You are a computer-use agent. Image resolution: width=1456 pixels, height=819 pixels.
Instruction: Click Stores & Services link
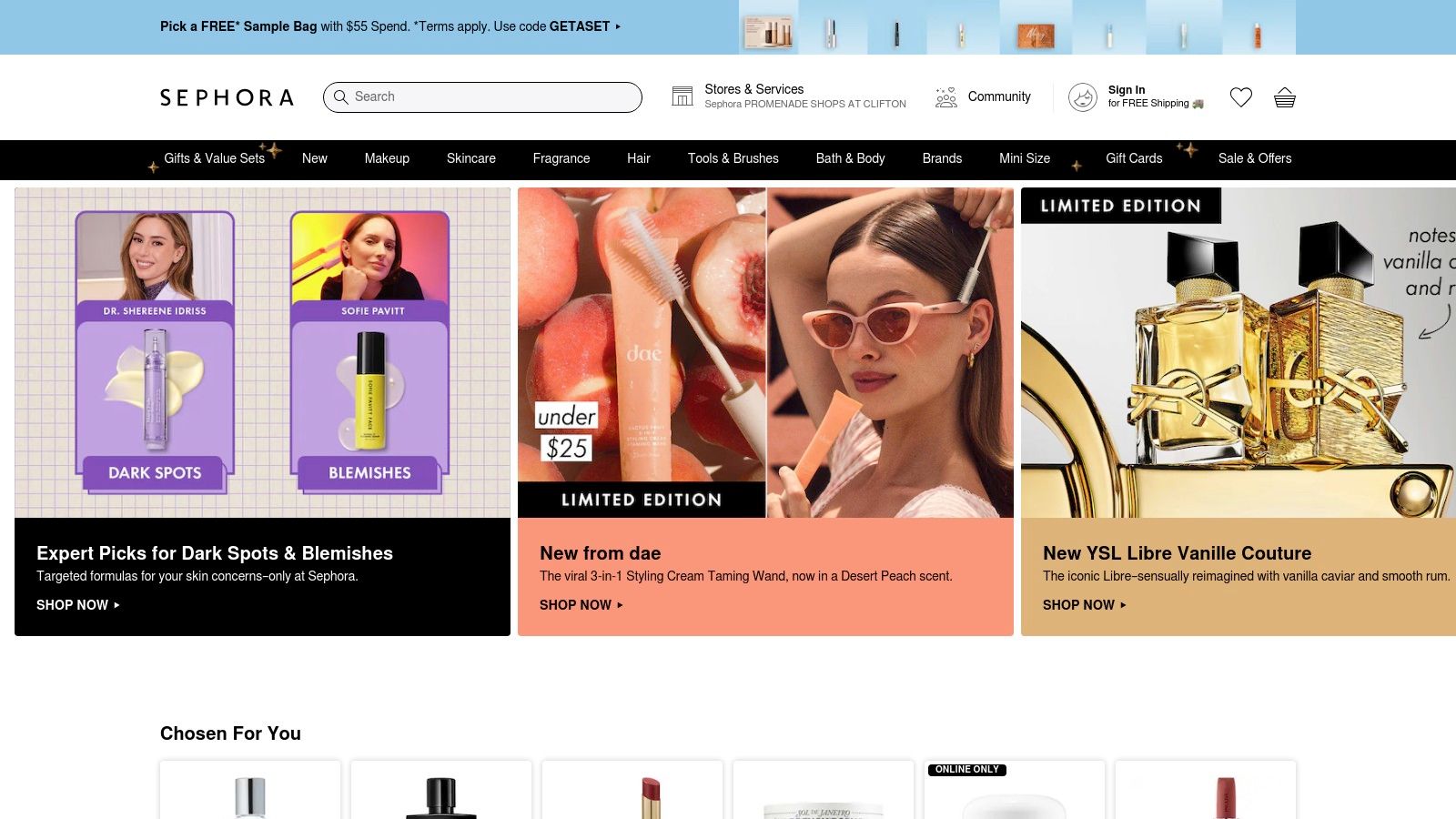(754, 89)
